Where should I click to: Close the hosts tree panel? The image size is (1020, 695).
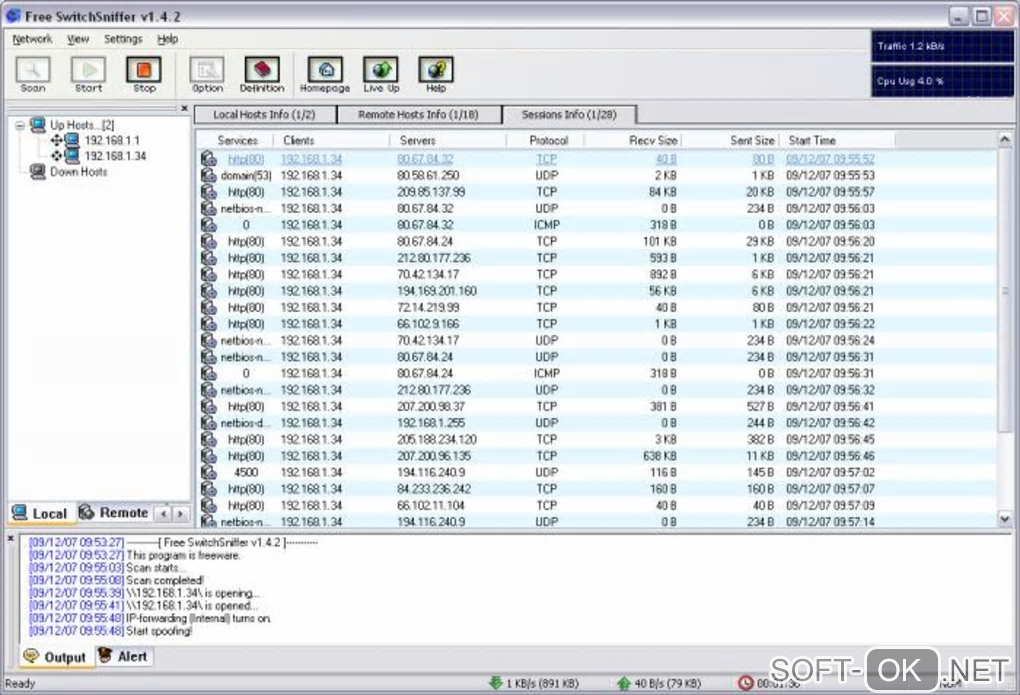184,108
